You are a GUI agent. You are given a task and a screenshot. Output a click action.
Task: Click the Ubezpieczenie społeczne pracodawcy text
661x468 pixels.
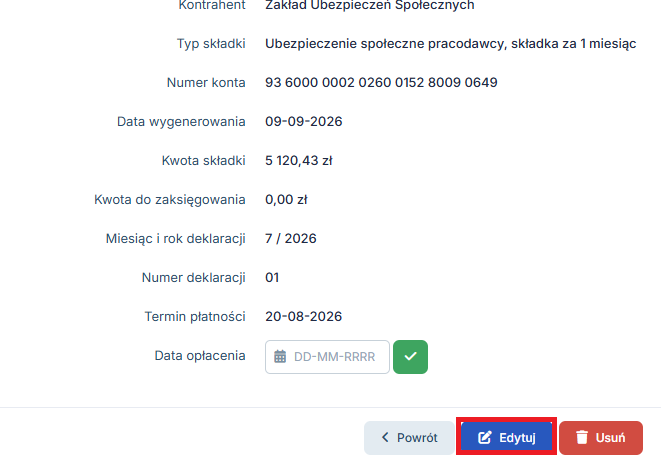point(385,43)
